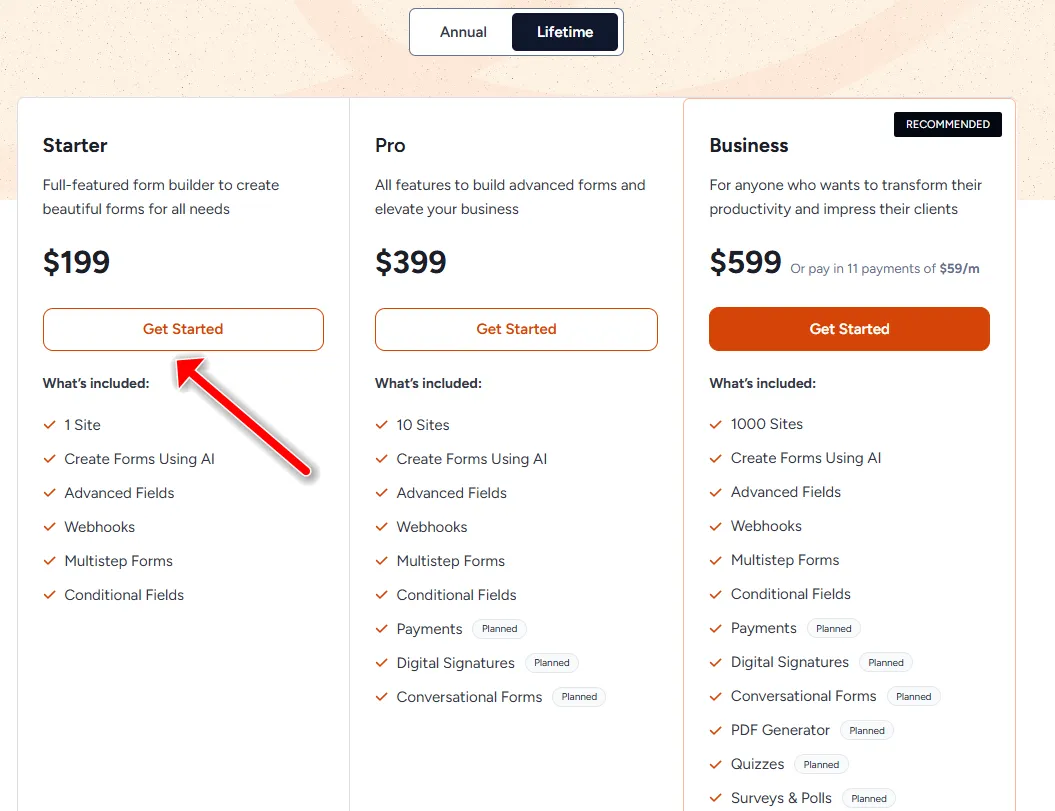Click the Business plan heading
The image size is (1055, 811).
(x=749, y=146)
